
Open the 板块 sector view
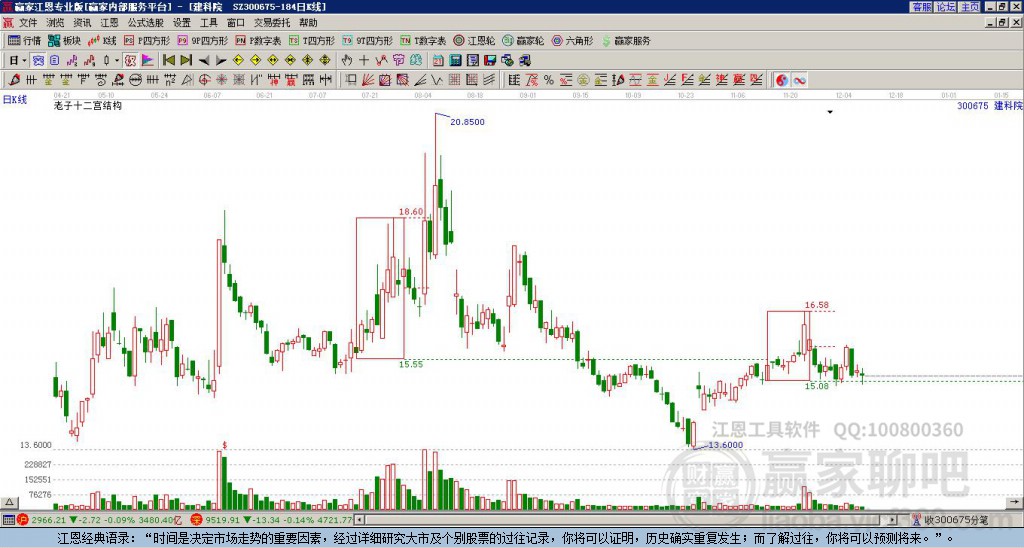point(64,40)
